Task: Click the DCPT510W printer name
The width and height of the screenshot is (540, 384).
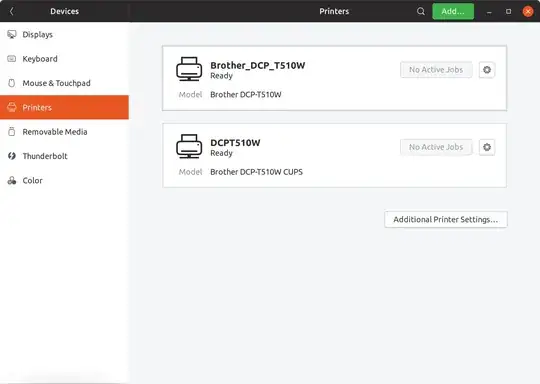Action: click(235, 143)
